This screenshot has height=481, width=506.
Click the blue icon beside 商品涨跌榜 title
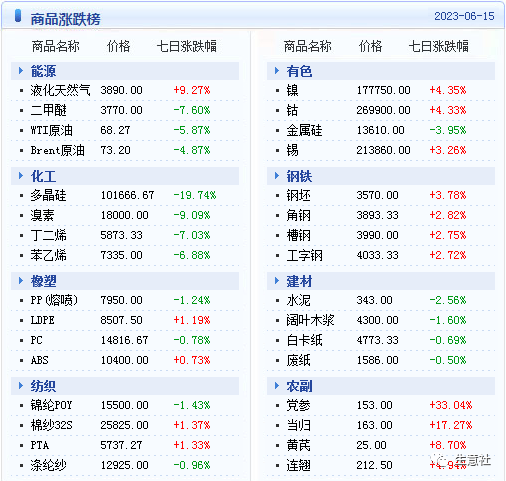tap(18, 16)
